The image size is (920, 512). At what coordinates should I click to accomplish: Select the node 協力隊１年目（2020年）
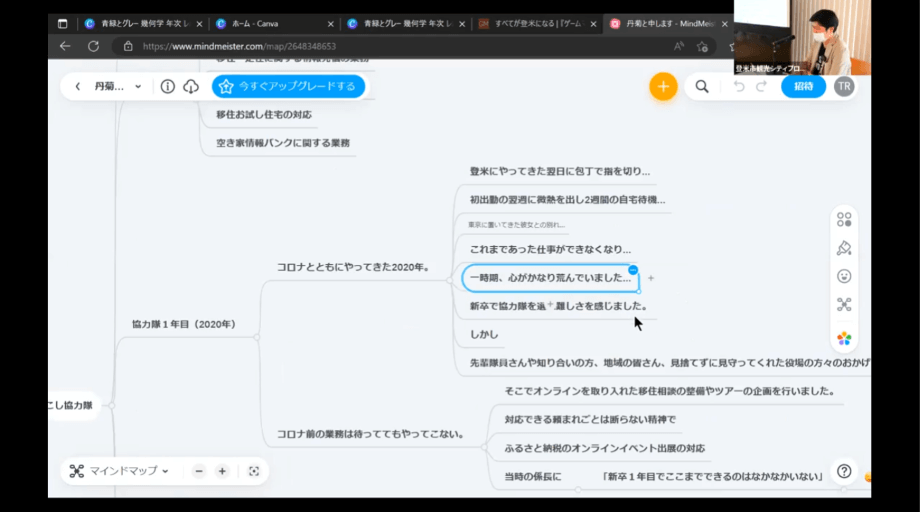click(x=184, y=324)
